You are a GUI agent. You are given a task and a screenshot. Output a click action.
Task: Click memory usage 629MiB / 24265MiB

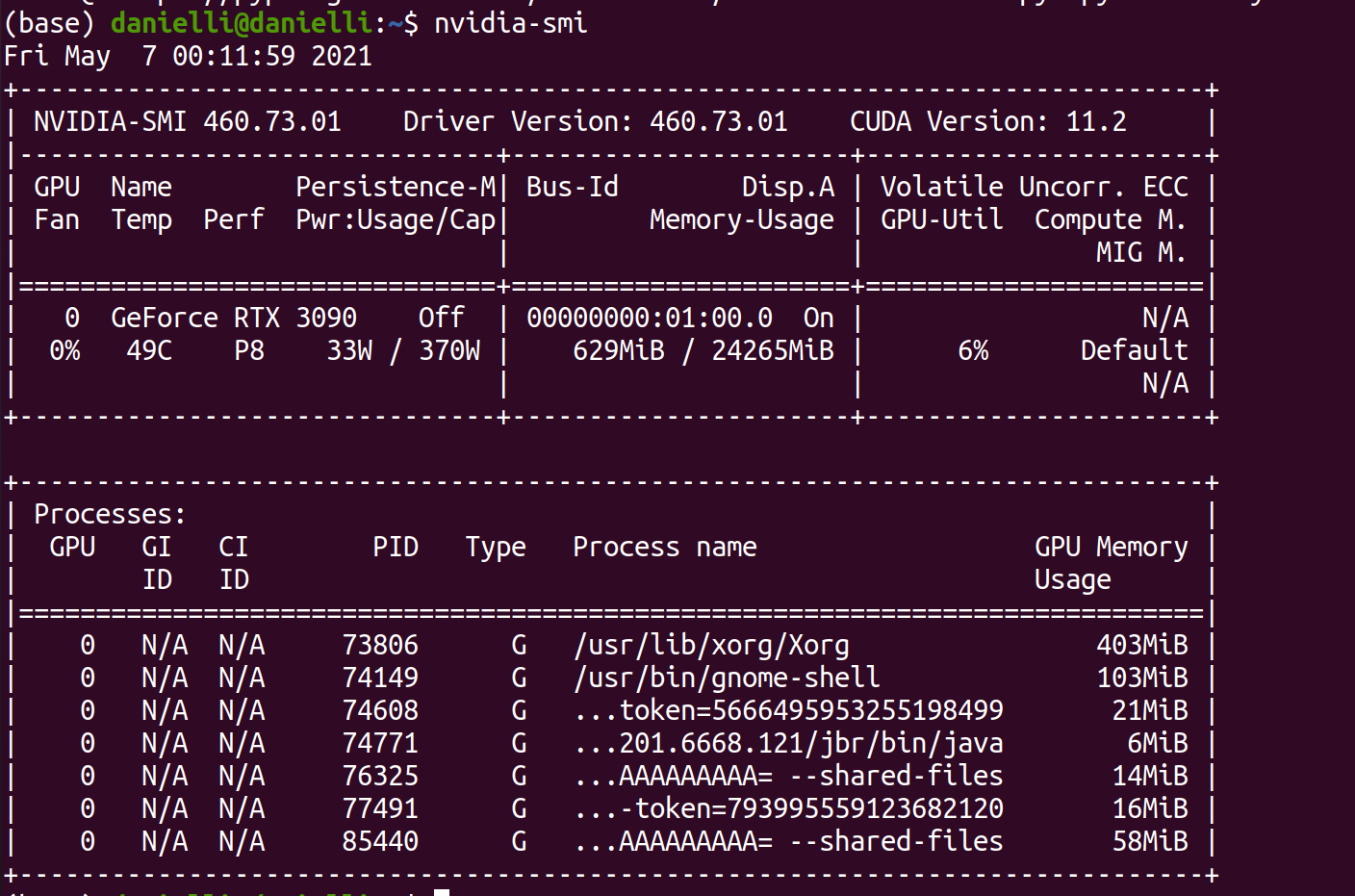[703, 350]
